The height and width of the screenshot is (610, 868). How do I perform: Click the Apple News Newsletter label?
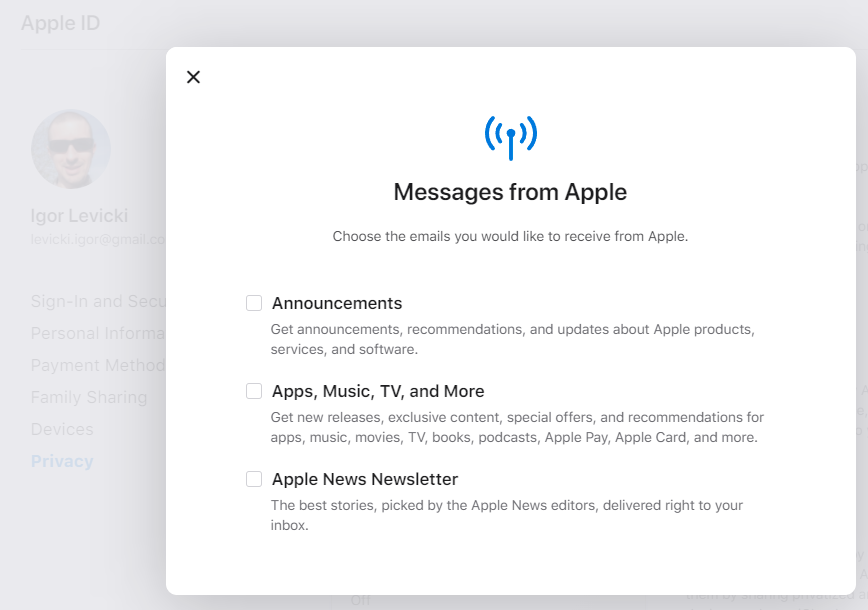pos(365,479)
